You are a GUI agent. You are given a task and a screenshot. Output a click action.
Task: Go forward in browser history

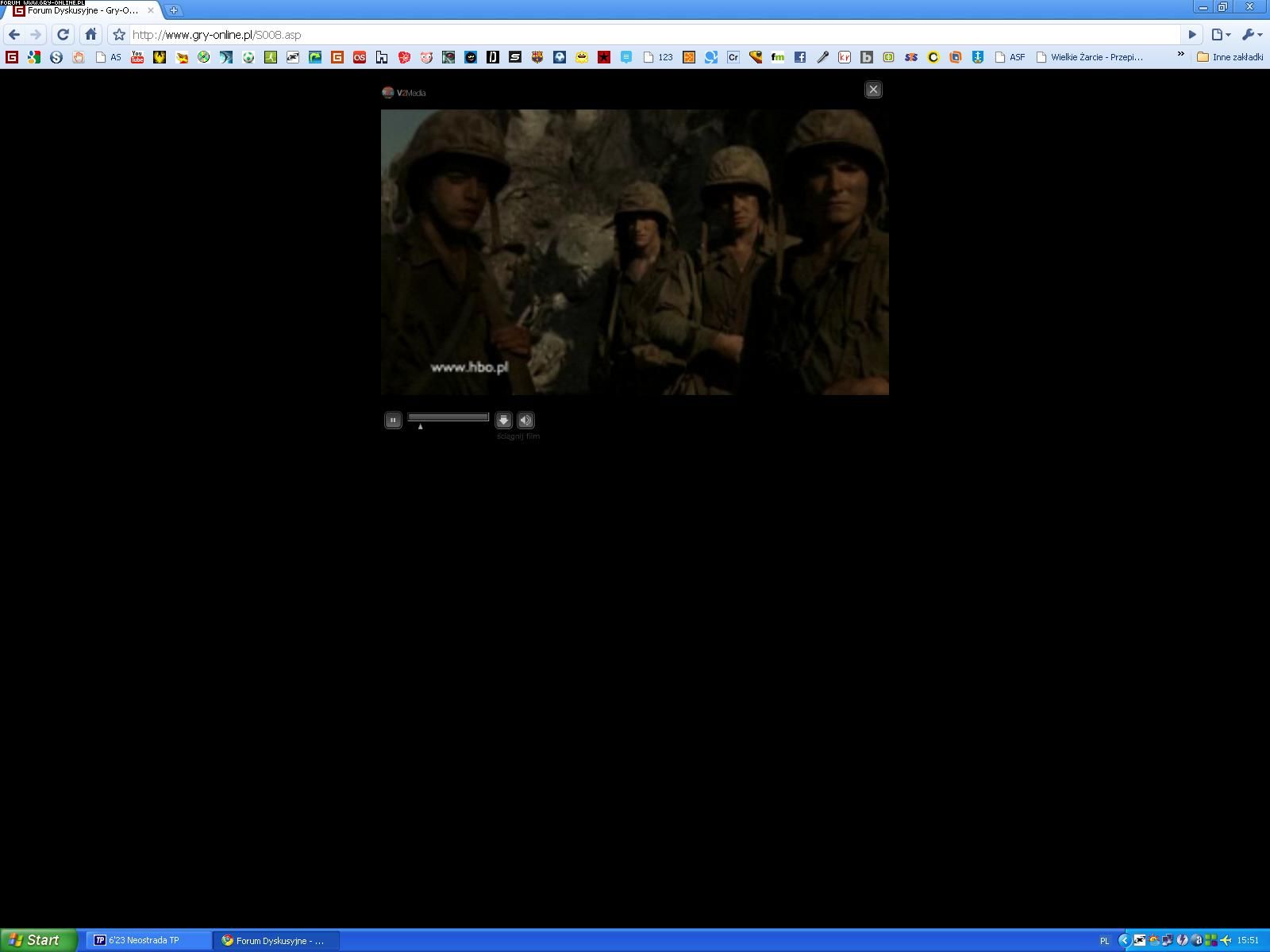click(x=36, y=35)
